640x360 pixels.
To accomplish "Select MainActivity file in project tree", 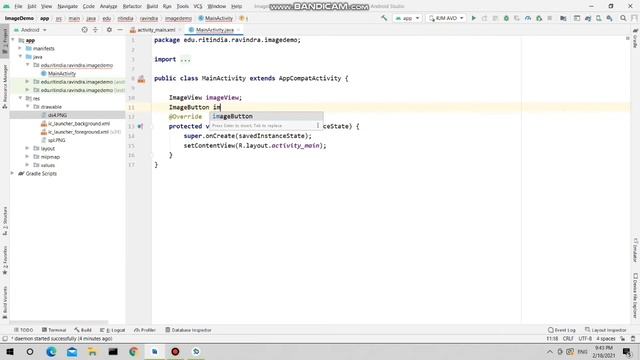I will (x=62, y=73).
